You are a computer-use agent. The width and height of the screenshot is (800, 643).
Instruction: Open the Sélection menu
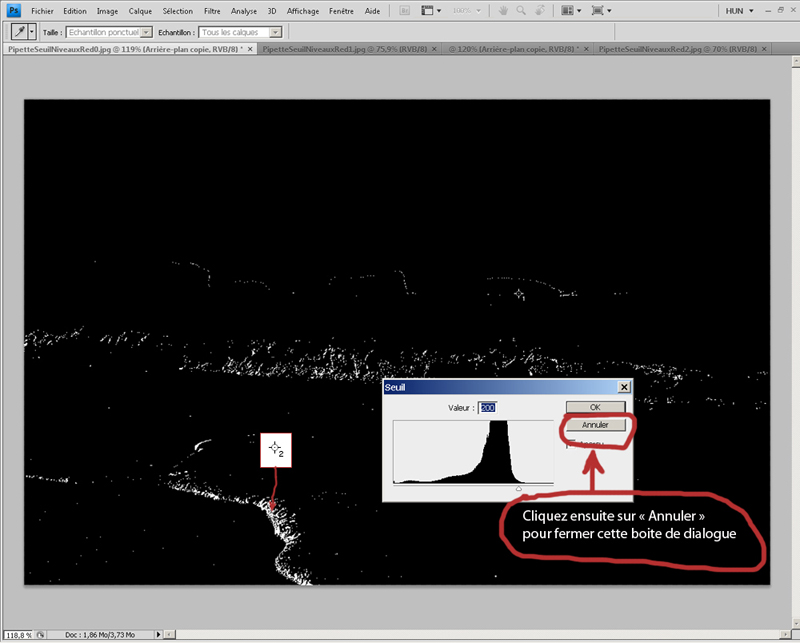[178, 11]
